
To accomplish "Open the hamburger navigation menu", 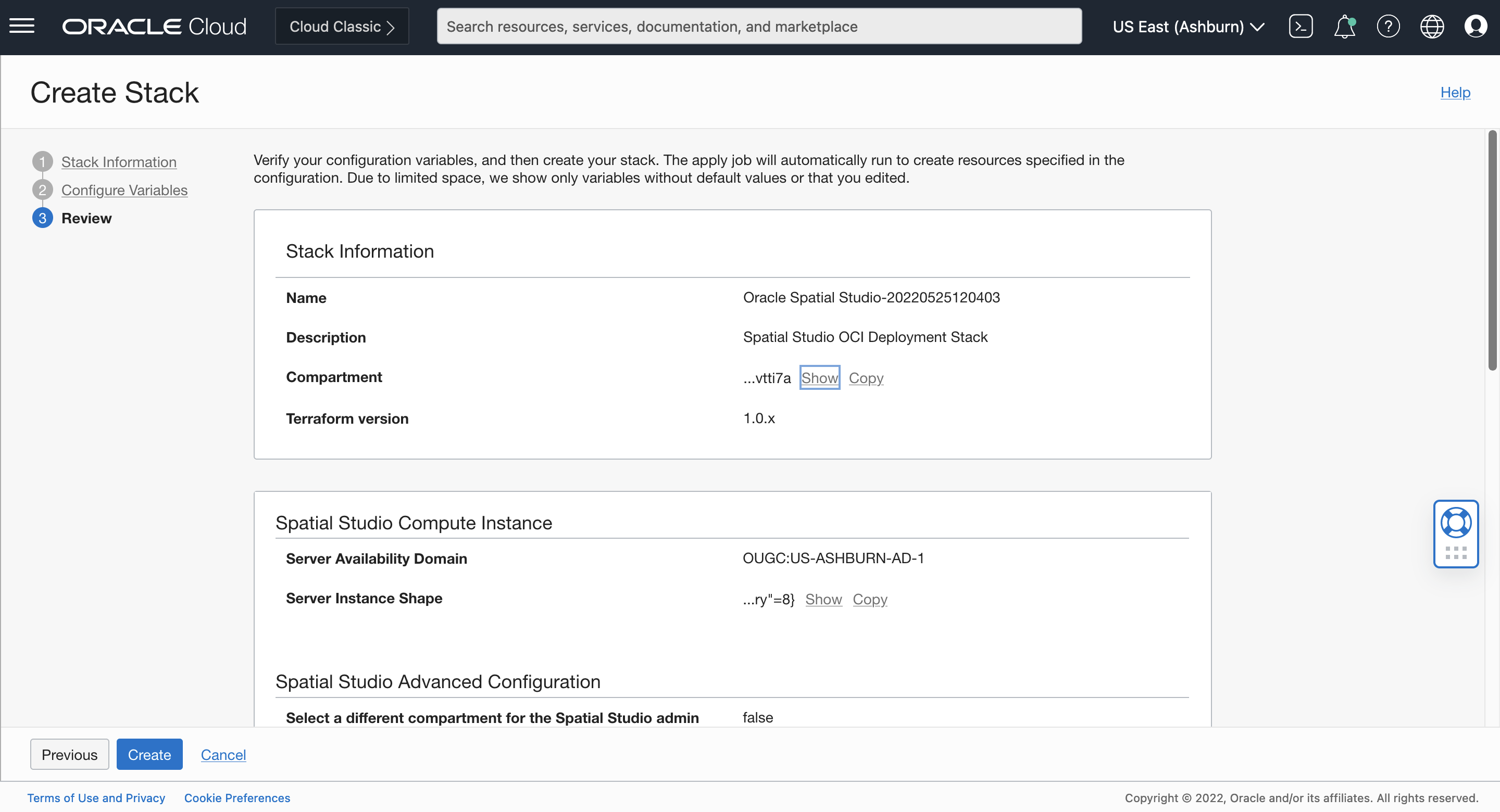I will tap(21, 26).
